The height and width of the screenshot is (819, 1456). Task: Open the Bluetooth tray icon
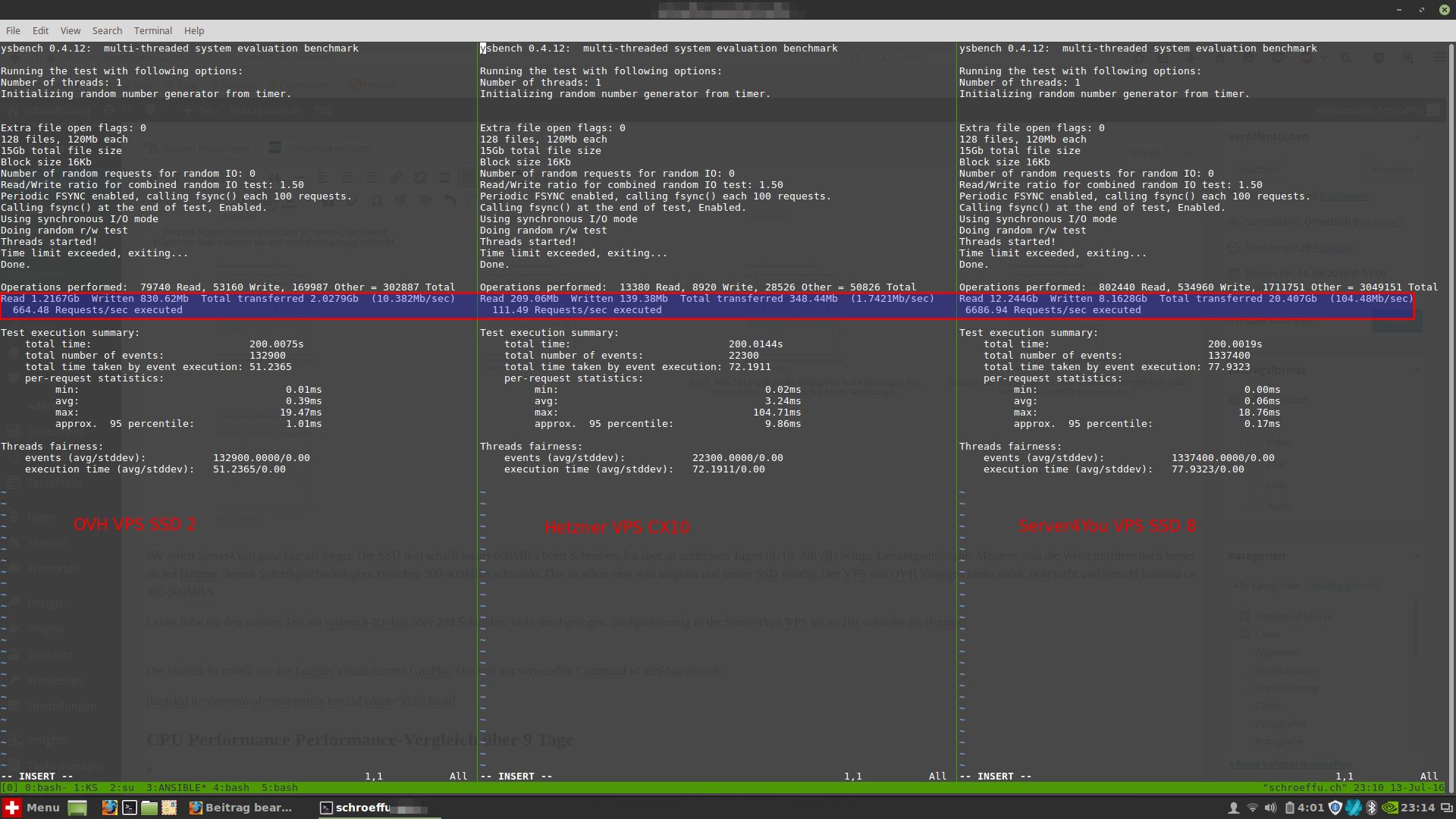click(x=1371, y=808)
